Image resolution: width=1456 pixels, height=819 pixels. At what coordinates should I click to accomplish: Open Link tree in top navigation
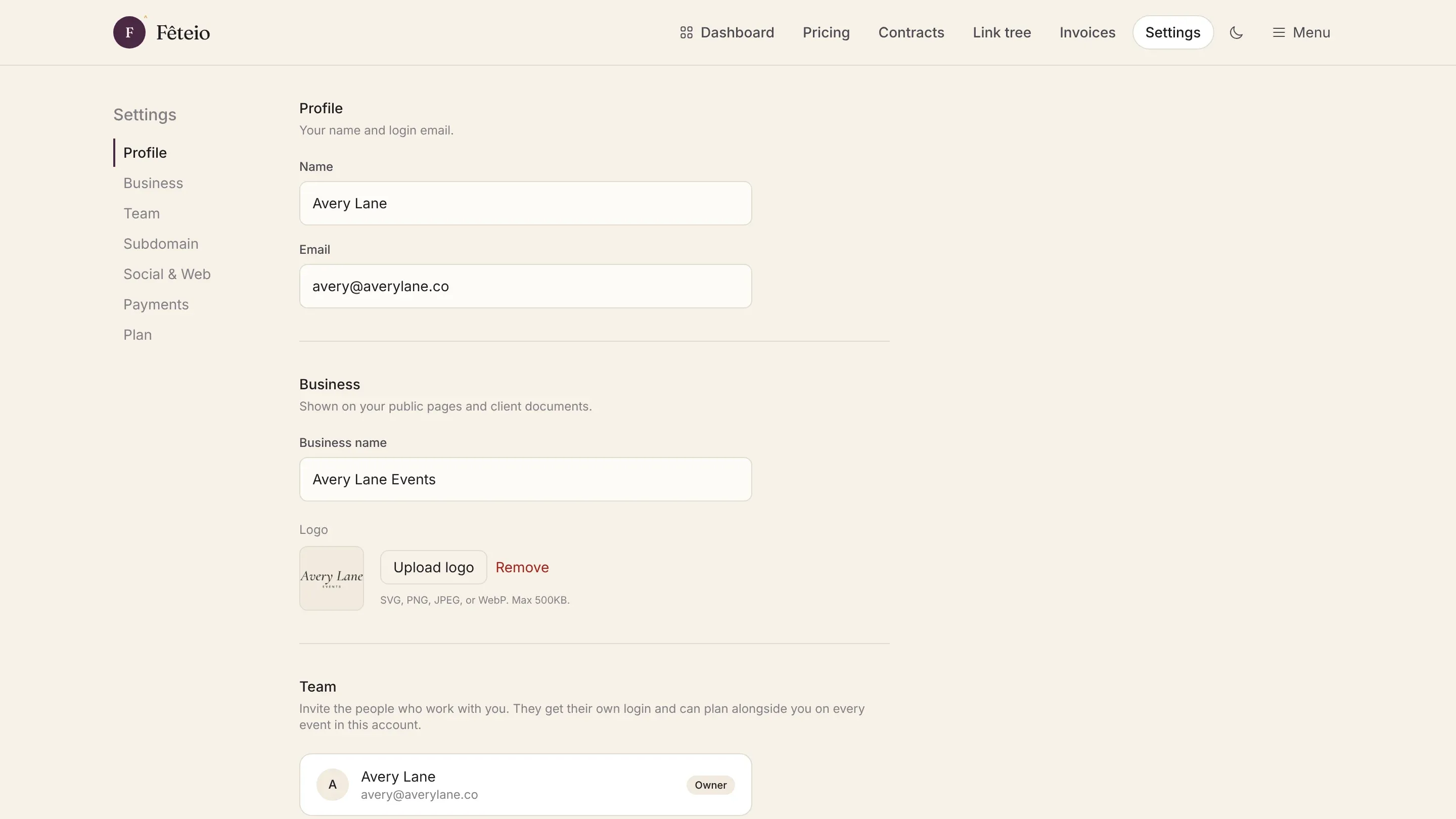tap(1002, 32)
